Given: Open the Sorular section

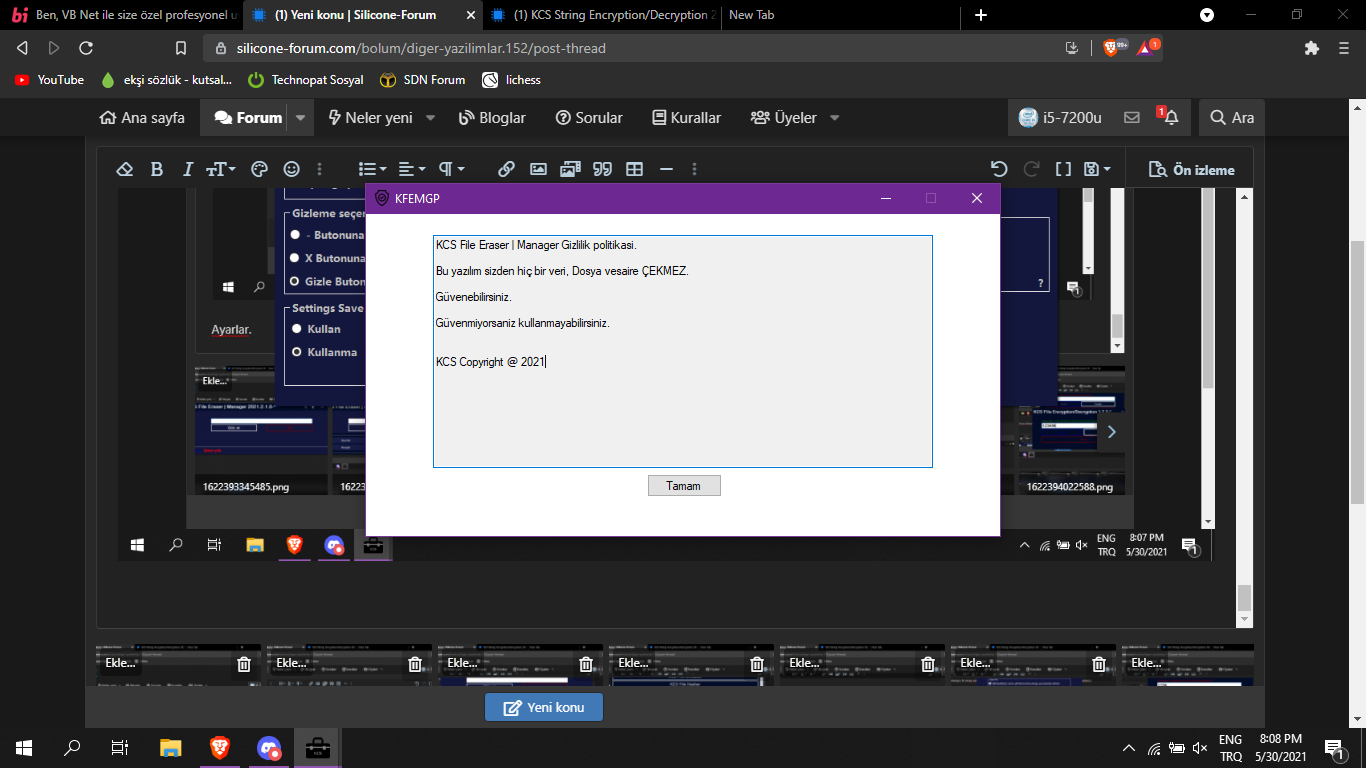Looking at the screenshot, I should click(x=589, y=118).
